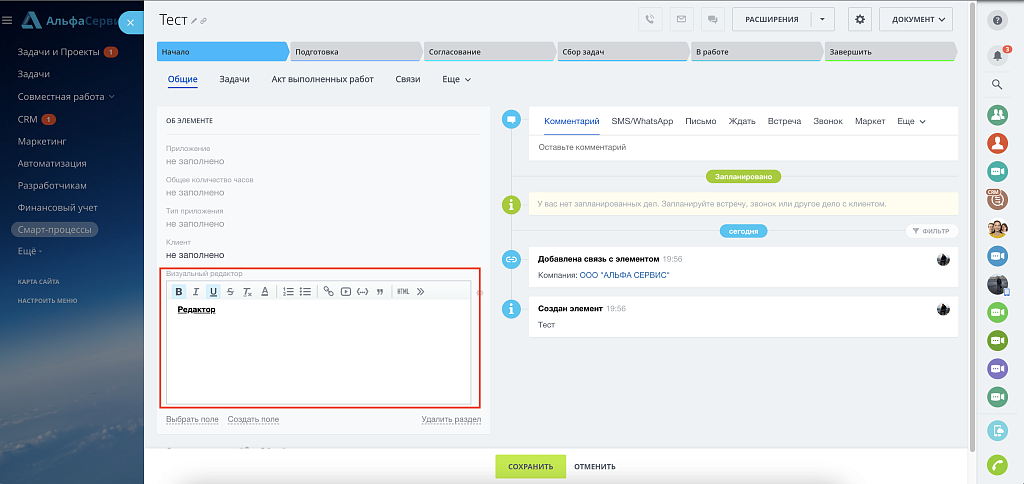Open the Расширения dropdown arrow

tap(822, 19)
